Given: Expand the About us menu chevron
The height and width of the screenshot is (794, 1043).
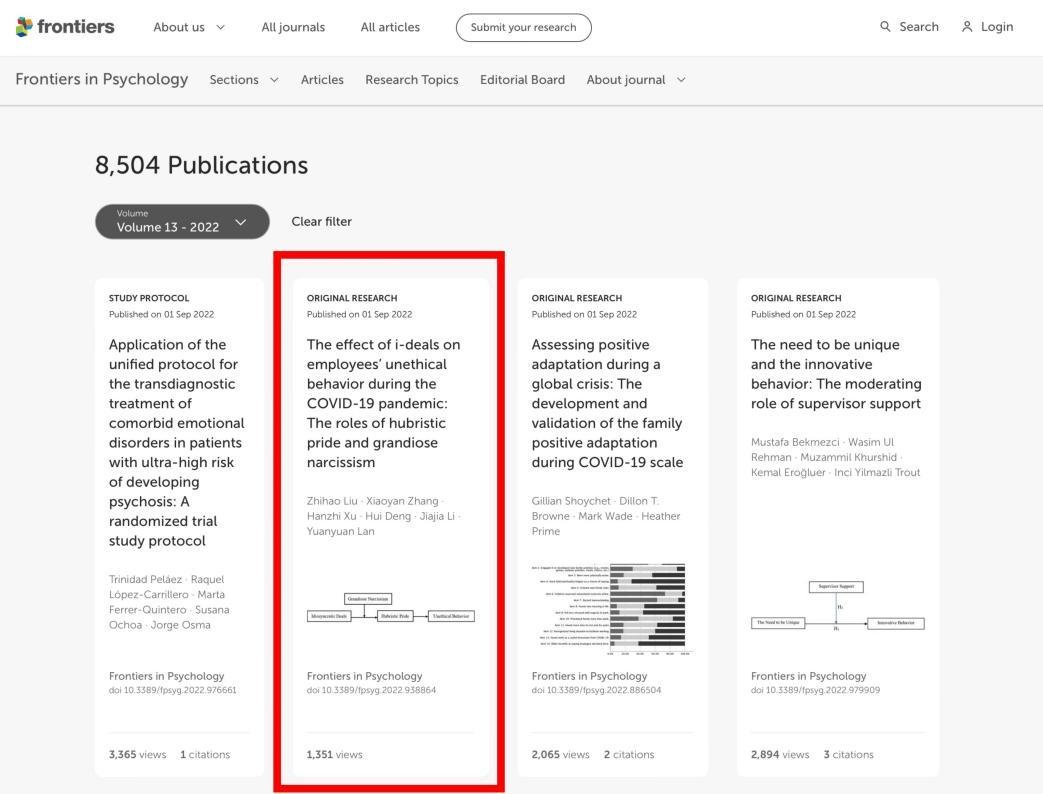Looking at the screenshot, I should click(x=221, y=27).
